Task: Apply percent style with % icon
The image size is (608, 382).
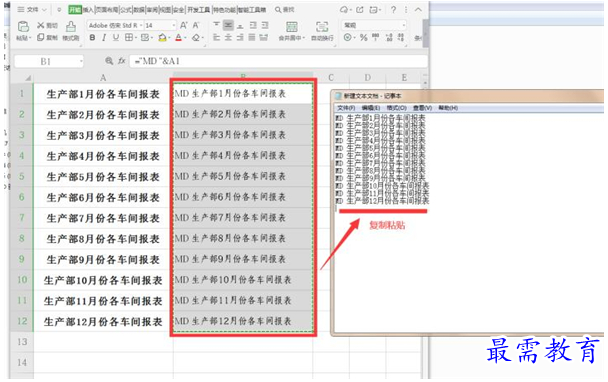Action: click(363, 38)
